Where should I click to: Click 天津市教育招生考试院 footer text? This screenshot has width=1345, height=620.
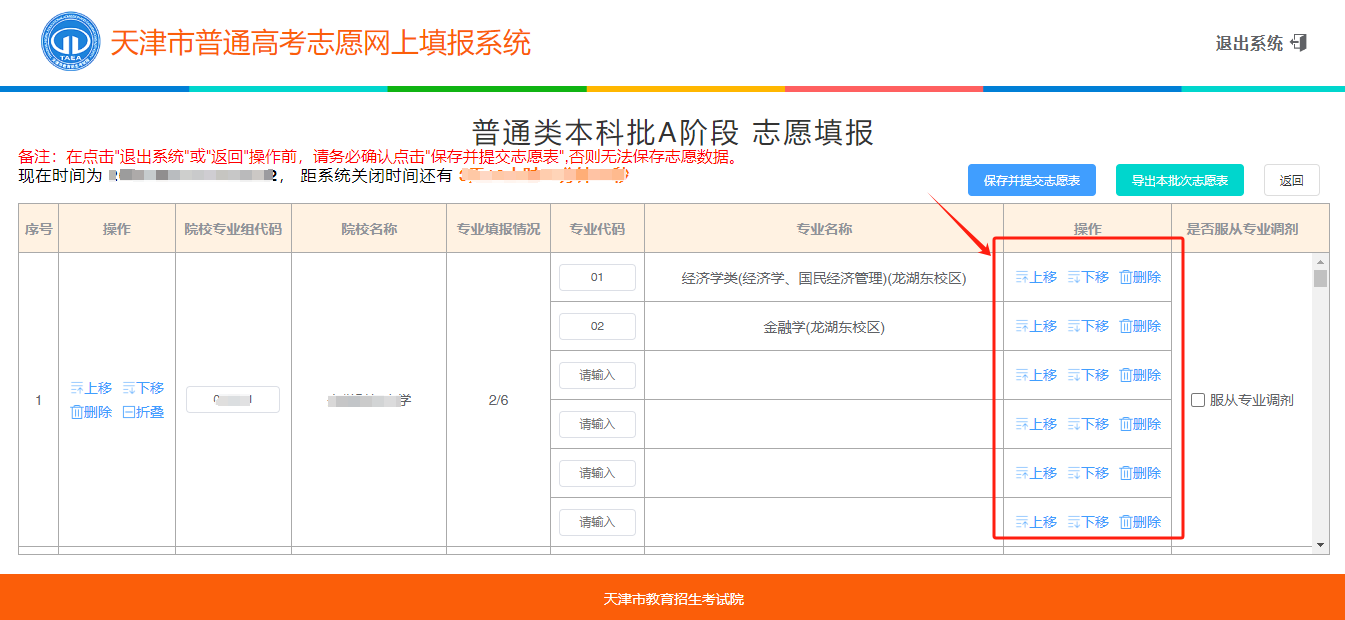point(673,599)
